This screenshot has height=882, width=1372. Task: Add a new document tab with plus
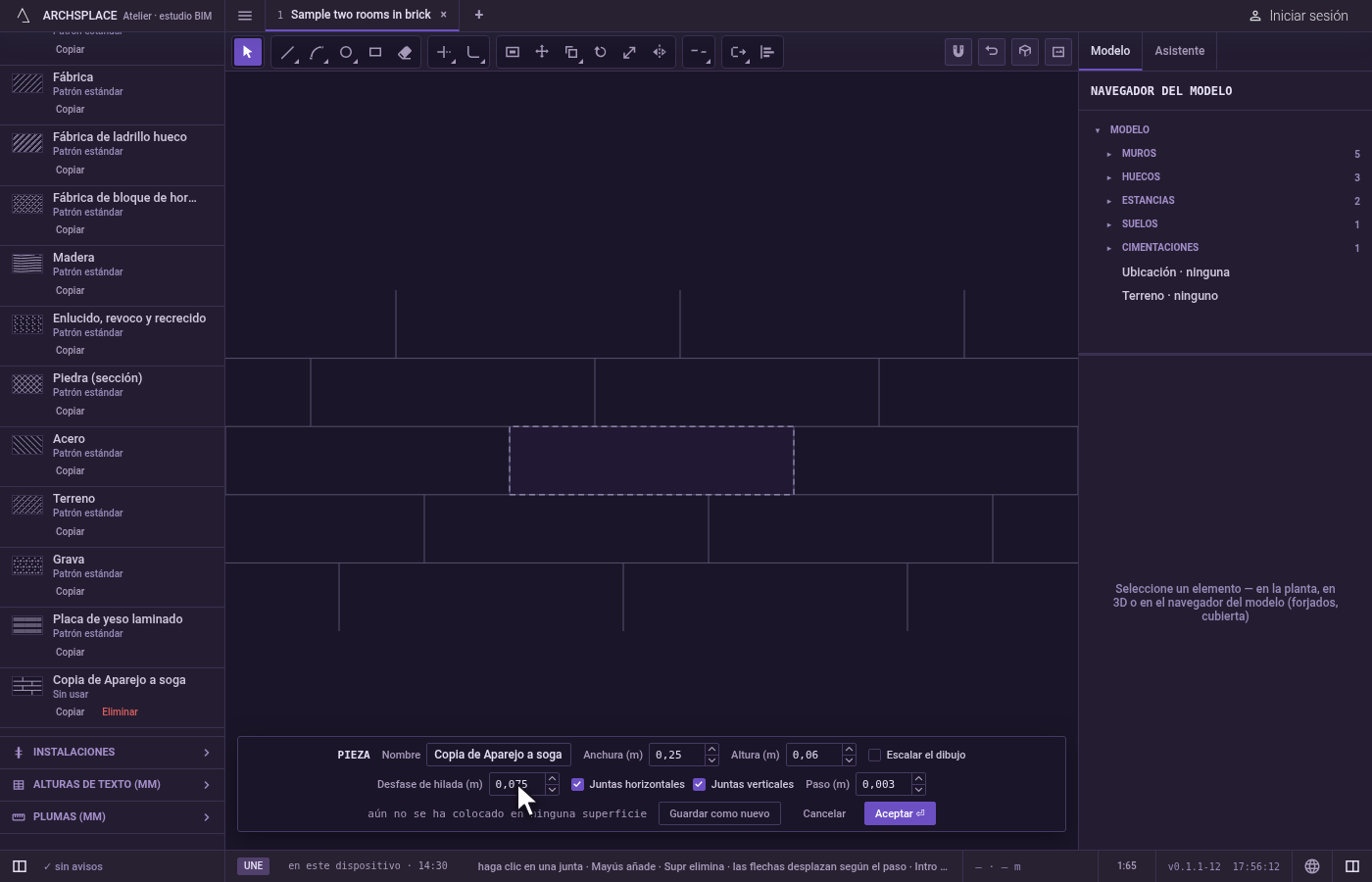pos(478,15)
